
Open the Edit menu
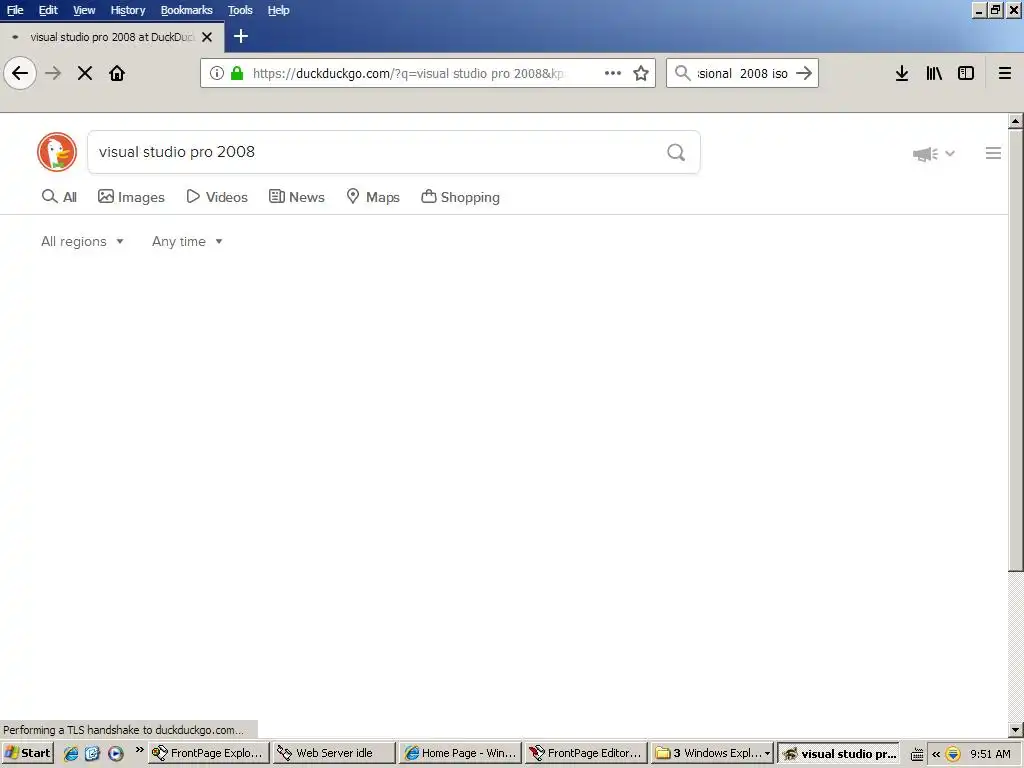(x=48, y=10)
